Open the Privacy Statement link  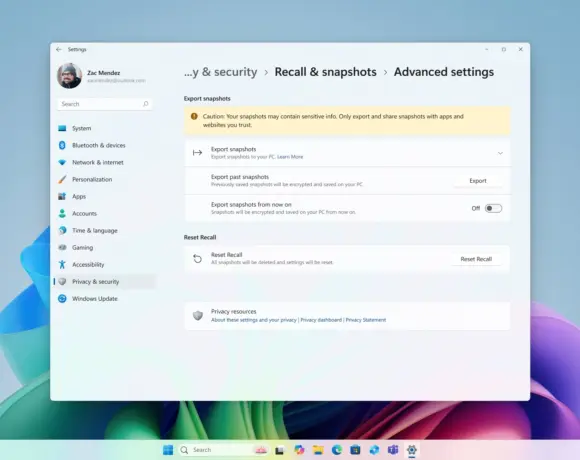(x=365, y=320)
